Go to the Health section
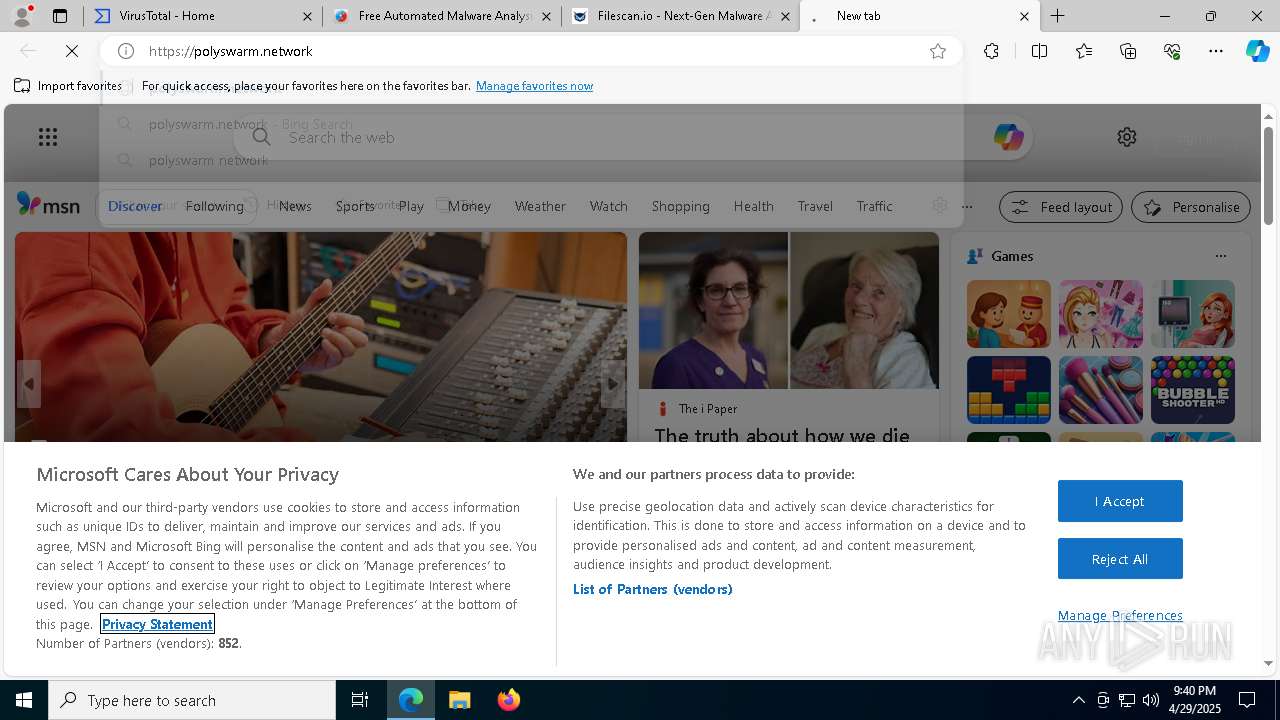This screenshot has height=720, width=1280. point(753,206)
